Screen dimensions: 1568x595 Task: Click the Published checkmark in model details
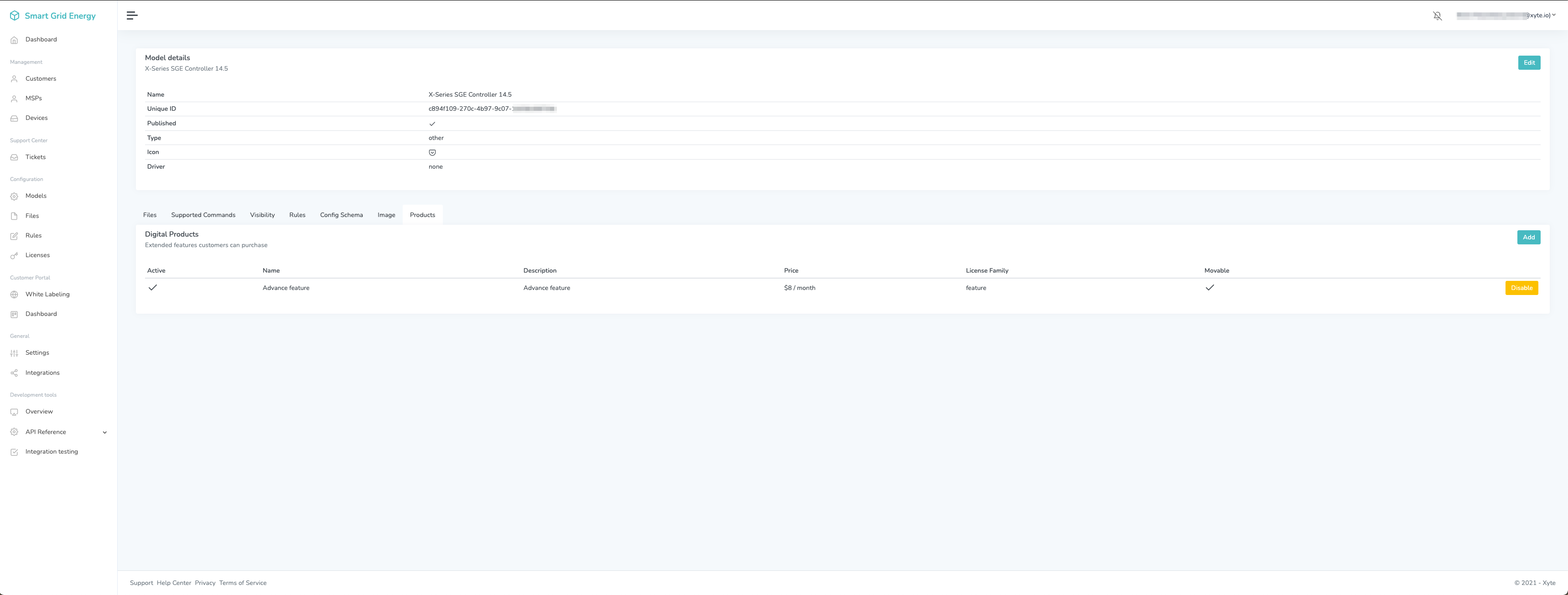coord(432,124)
